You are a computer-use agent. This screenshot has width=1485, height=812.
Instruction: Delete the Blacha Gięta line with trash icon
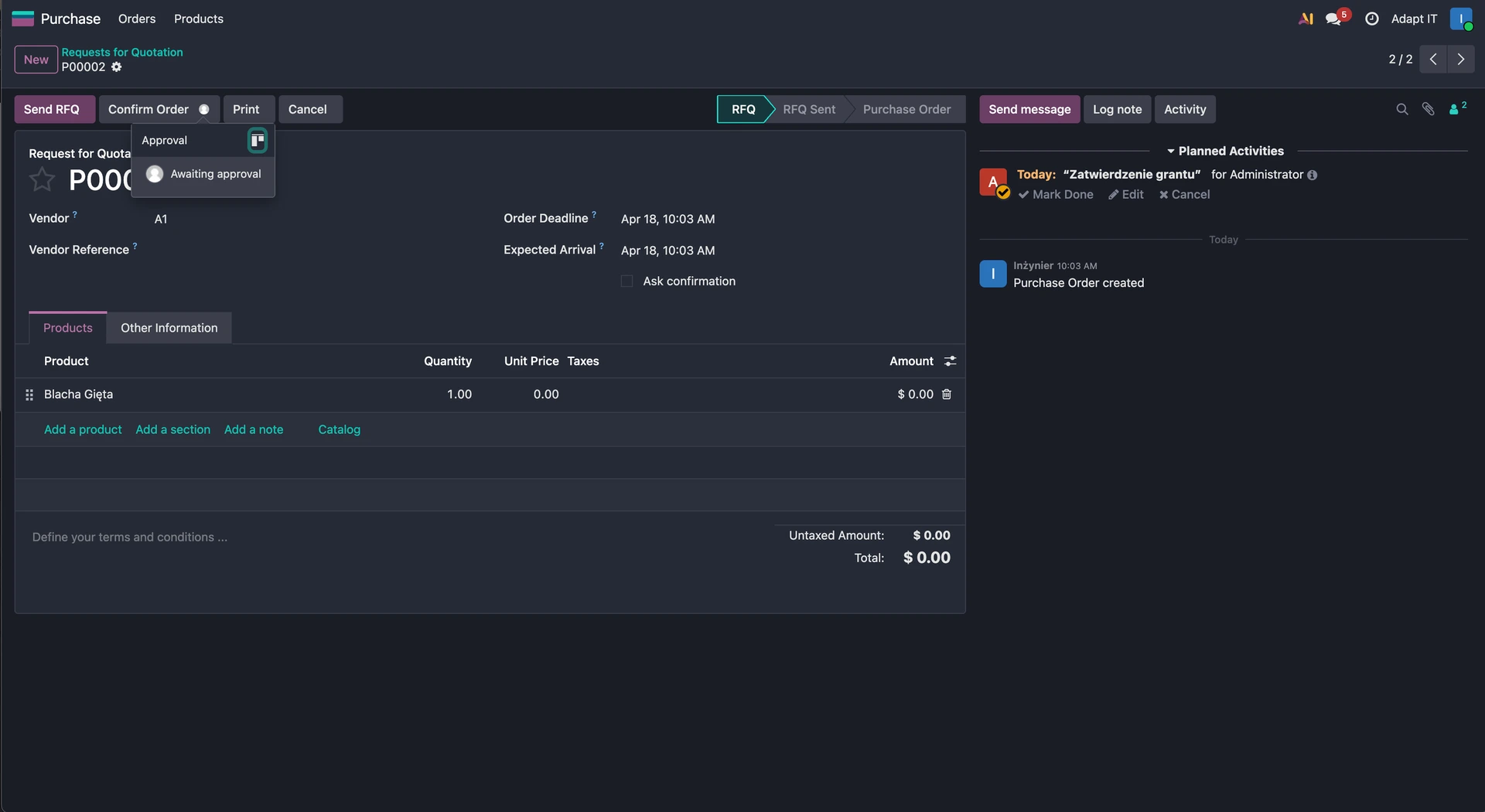946,394
